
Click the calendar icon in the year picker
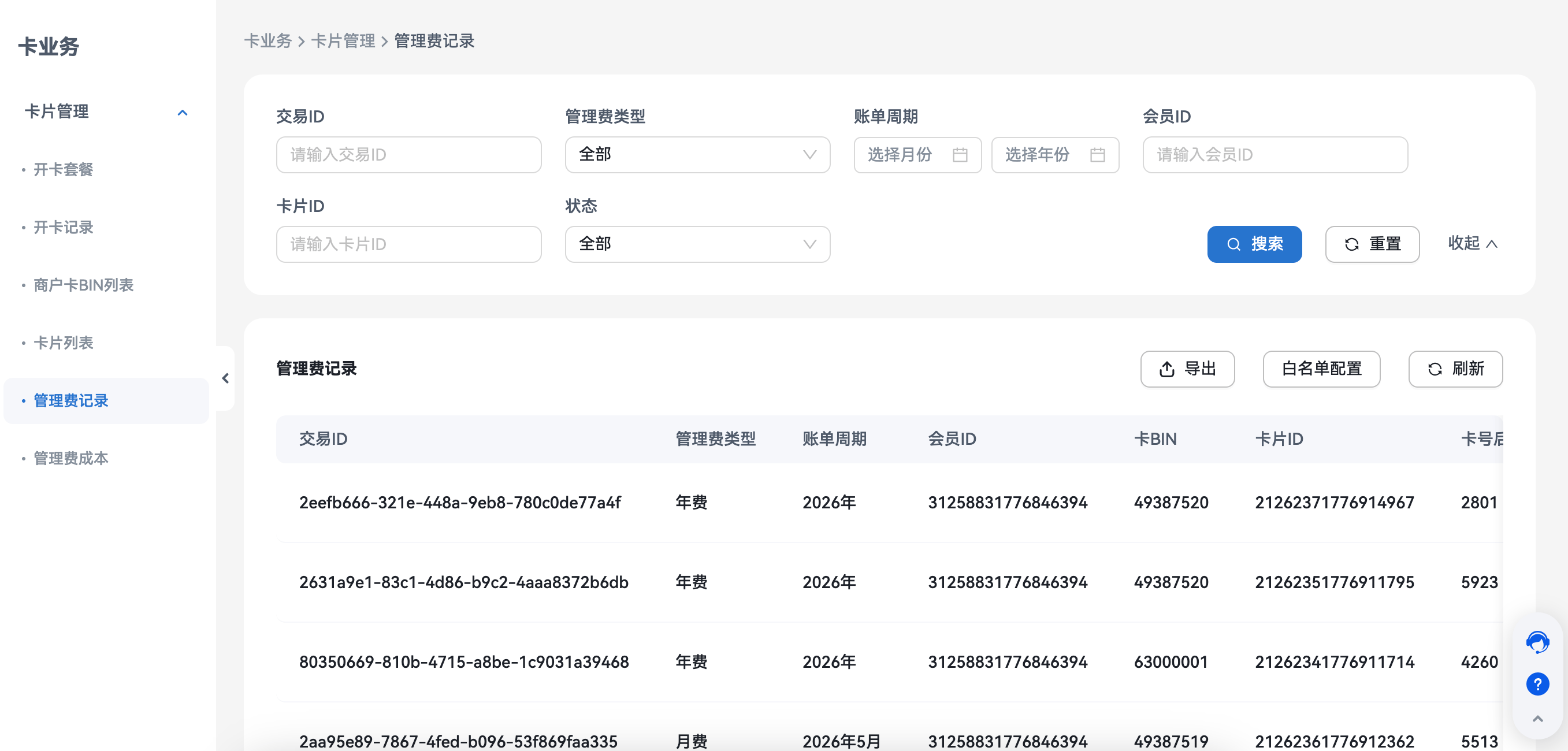1098,155
